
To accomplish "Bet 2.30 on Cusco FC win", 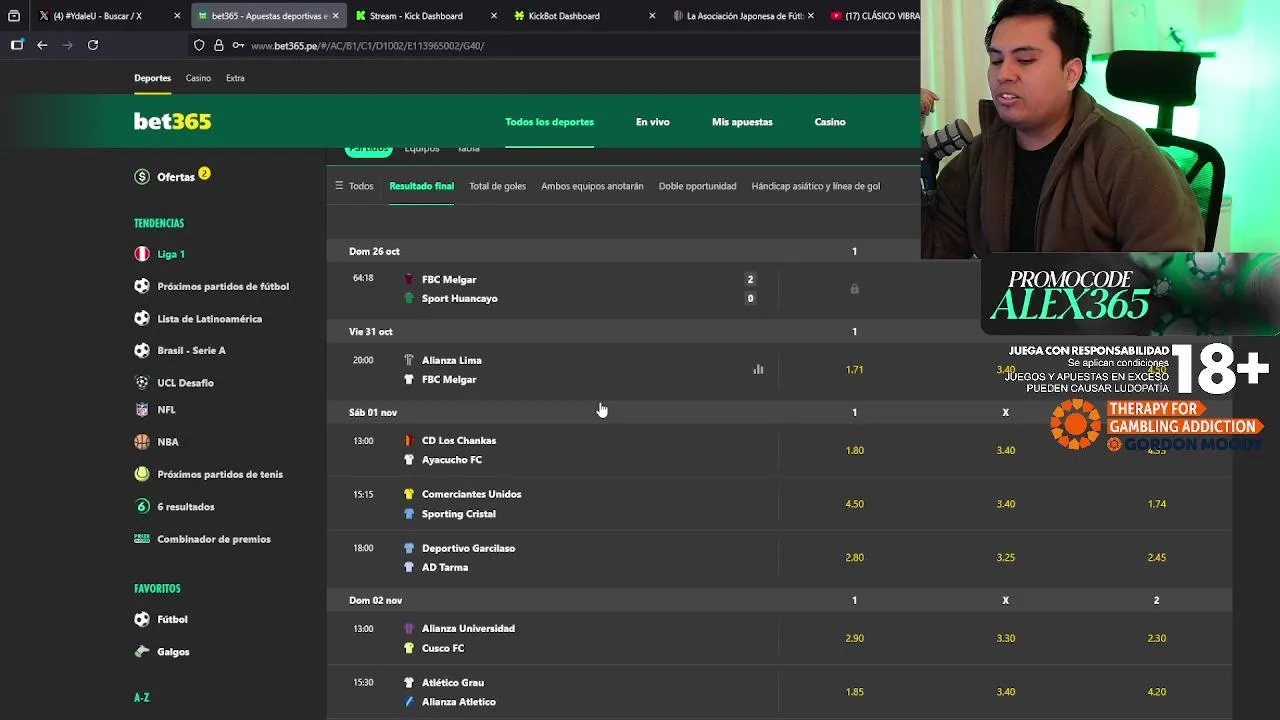I will [x=1156, y=638].
